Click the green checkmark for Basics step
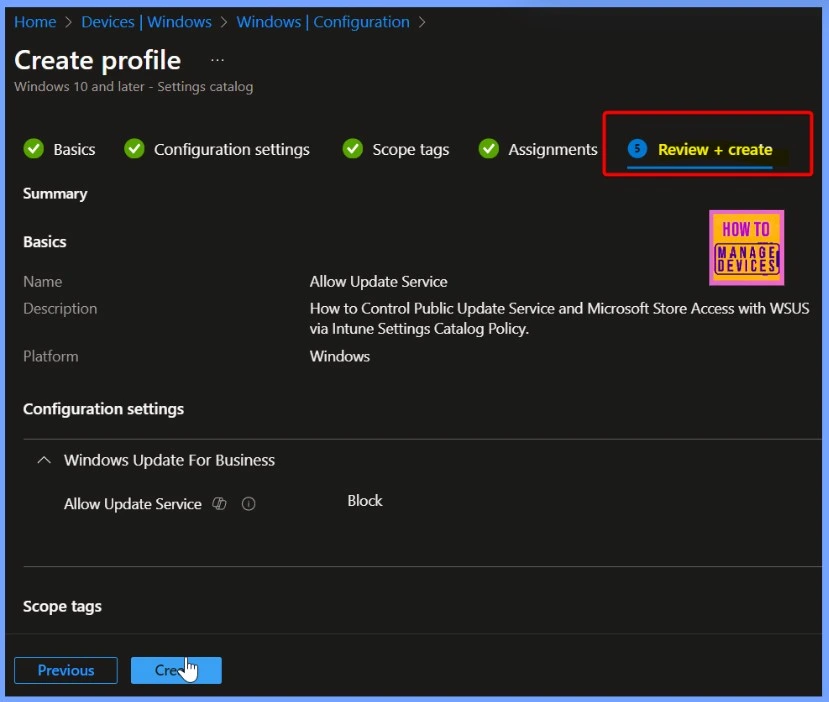 point(34,149)
